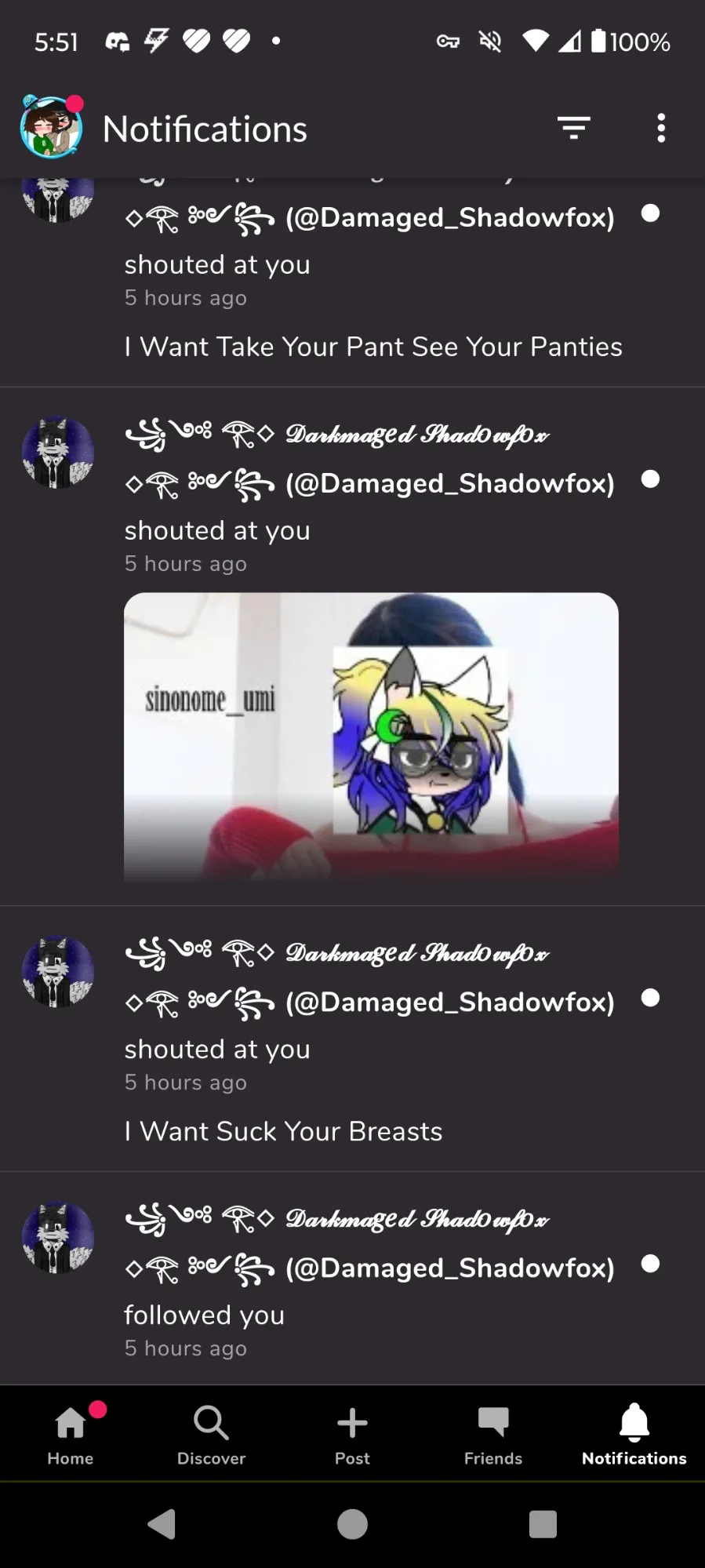Open the 'I Want Suck Your Breasts' shout
Viewport: 705px width, 1568px height.
[x=352, y=1039]
